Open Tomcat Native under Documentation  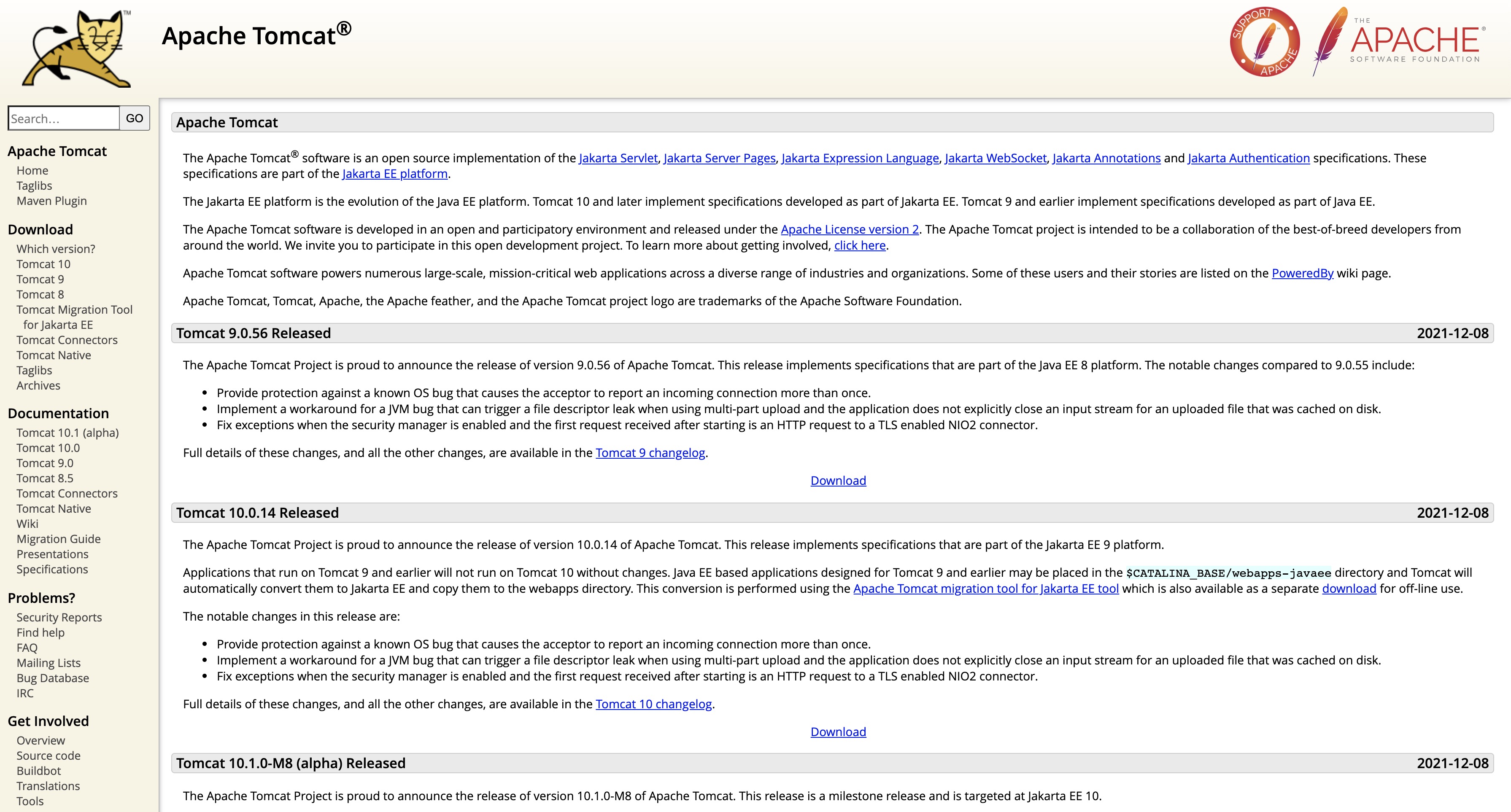click(54, 509)
